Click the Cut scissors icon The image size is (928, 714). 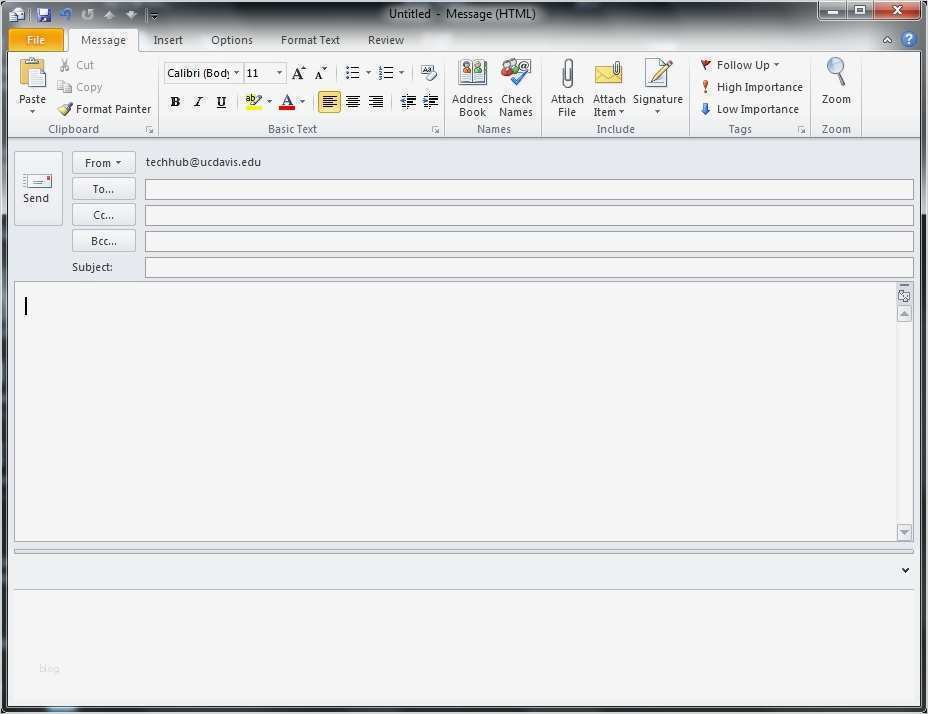pos(65,65)
